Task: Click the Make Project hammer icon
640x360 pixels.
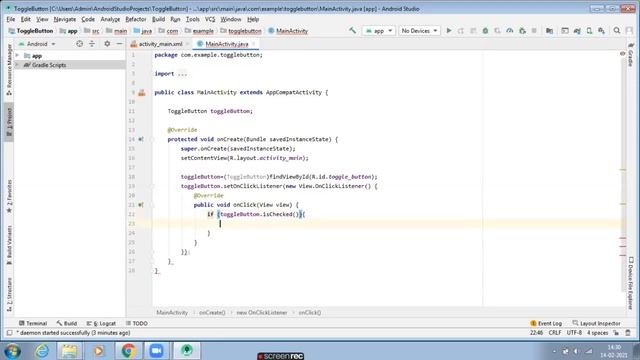Action: click(x=352, y=31)
